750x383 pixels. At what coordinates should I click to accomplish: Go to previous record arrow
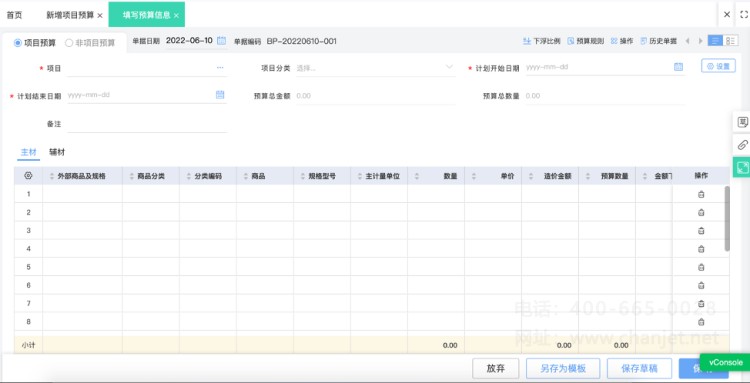[687, 41]
